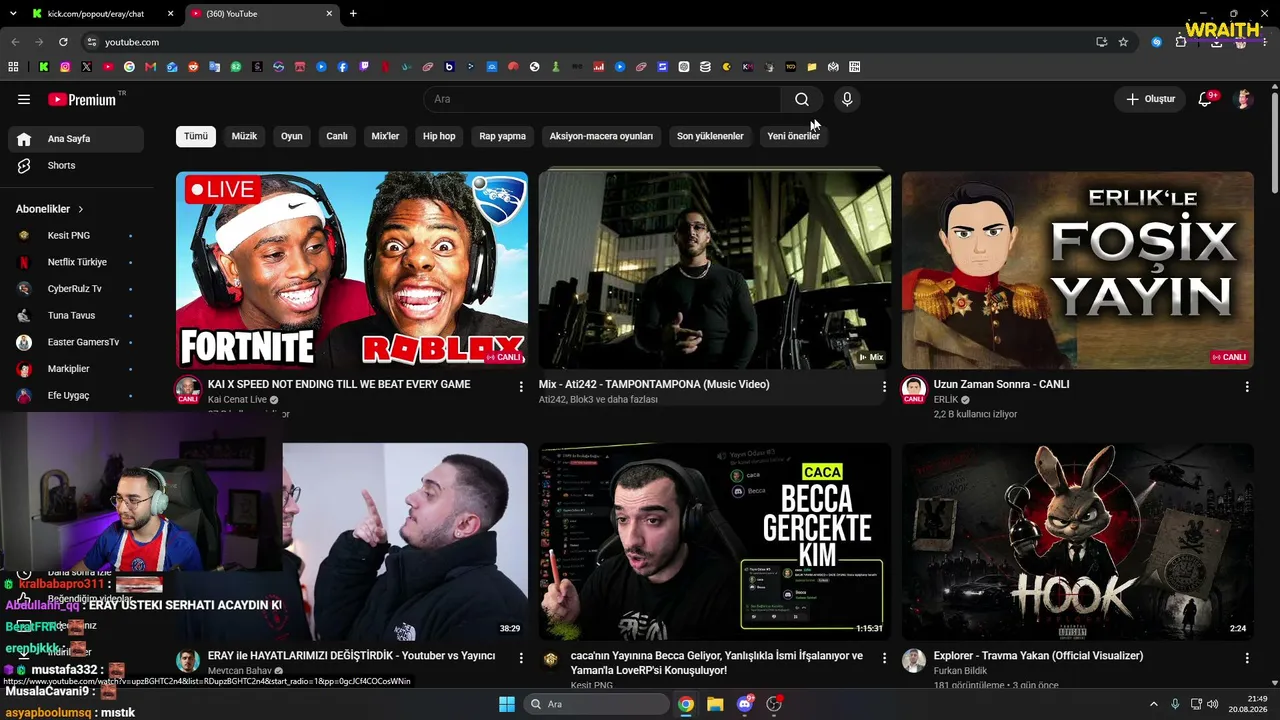Open YouTube notifications bell
The width and height of the screenshot is (1280, 720).
(x=1205, y=99)
